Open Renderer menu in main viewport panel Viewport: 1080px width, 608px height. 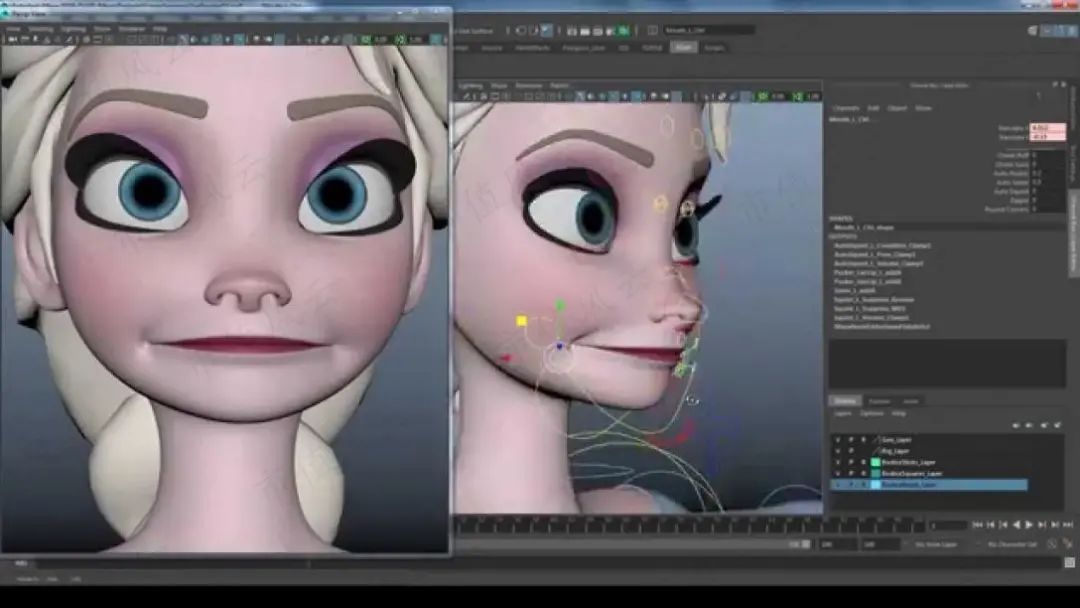529,85
